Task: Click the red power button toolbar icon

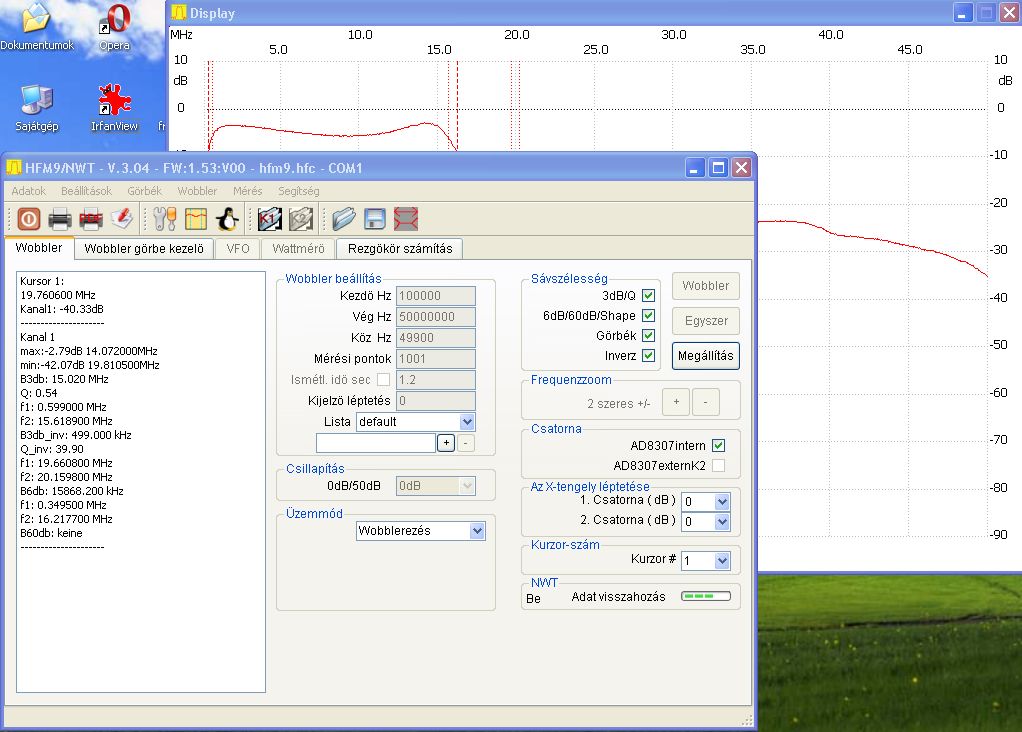Action: coord(28,218)
